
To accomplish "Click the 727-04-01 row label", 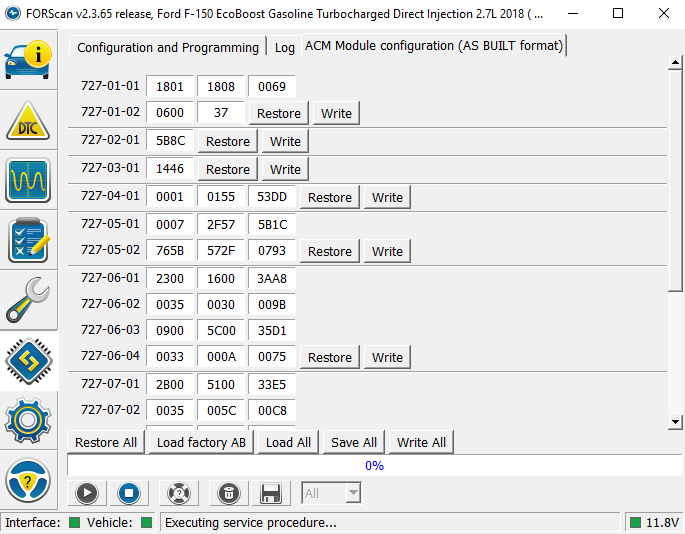I will coord(110,195).
